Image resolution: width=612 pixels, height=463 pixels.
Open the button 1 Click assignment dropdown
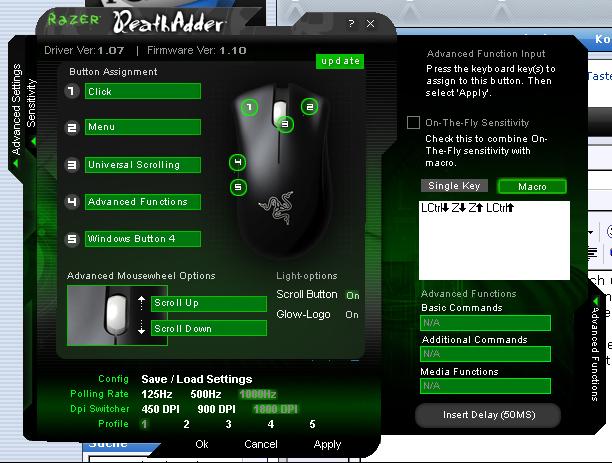[x=143, y=91]
